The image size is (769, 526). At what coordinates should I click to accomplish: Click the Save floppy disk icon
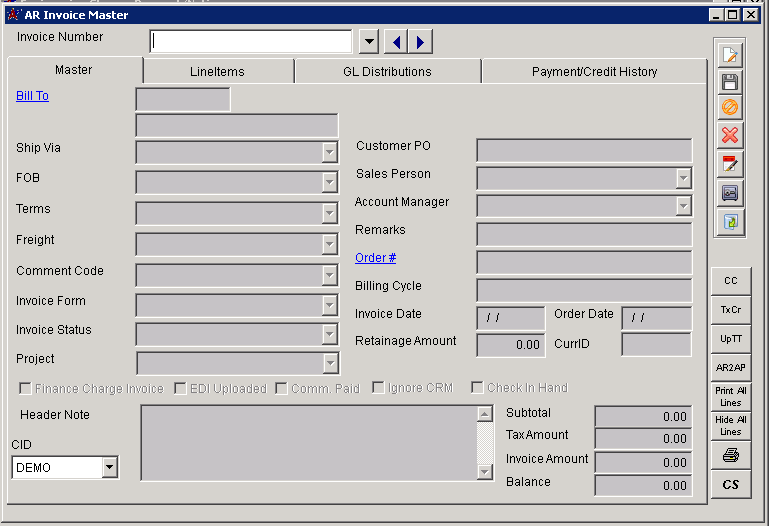730,83
